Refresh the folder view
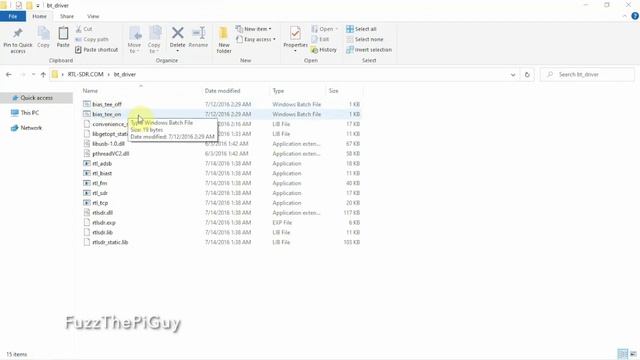The width and height of the screenshot is (640, 360). (x=527, y=75)
